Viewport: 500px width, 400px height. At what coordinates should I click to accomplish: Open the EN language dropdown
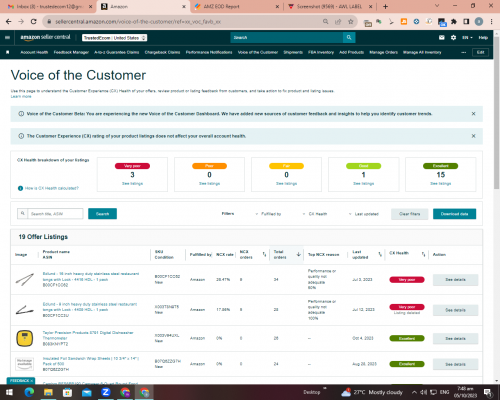[x=467, y=38]
